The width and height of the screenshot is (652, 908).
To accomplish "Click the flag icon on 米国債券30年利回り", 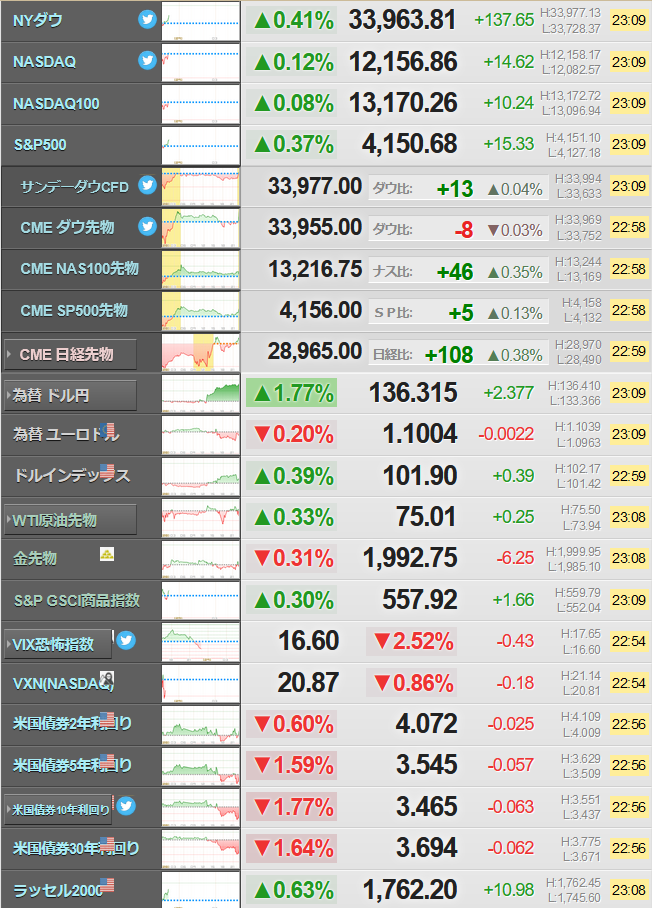I will click(x=107, y=843).
